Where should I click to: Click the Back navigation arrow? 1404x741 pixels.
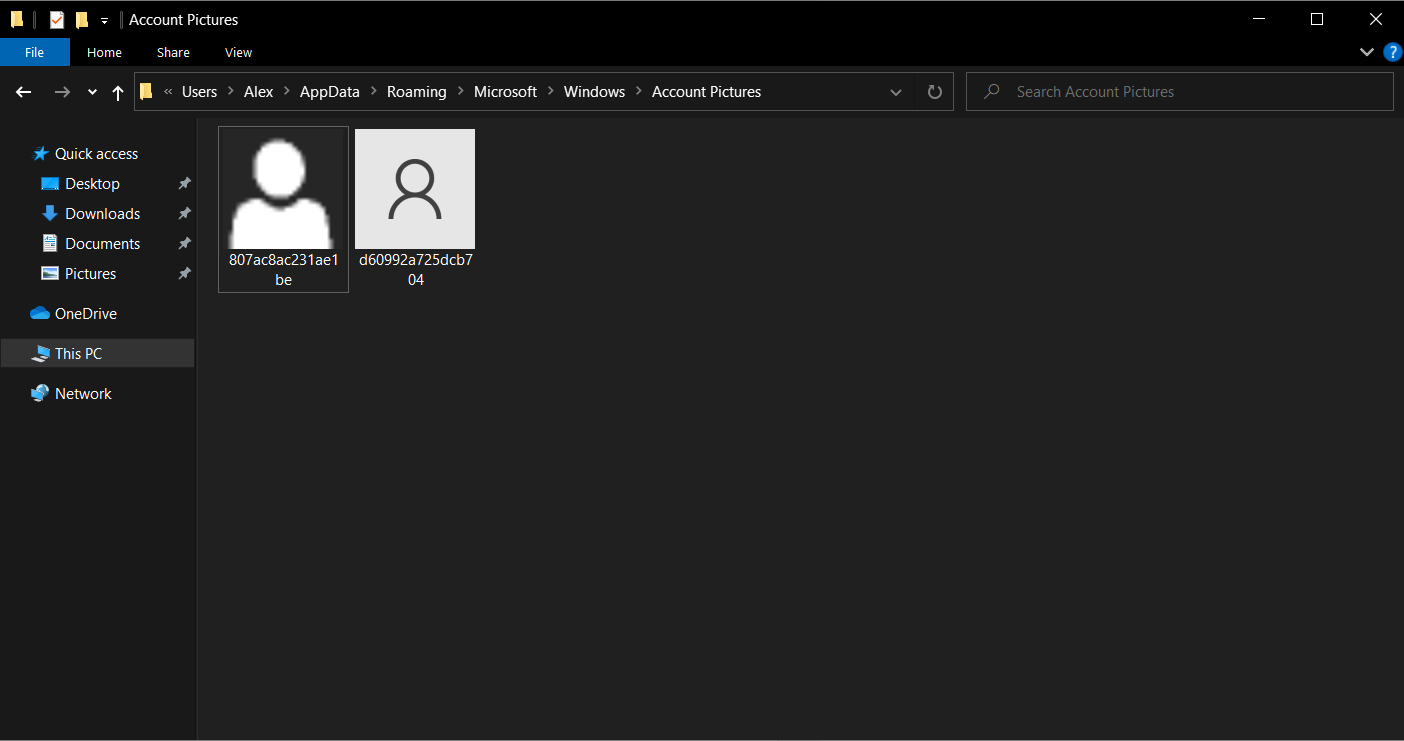click(24, 92)
